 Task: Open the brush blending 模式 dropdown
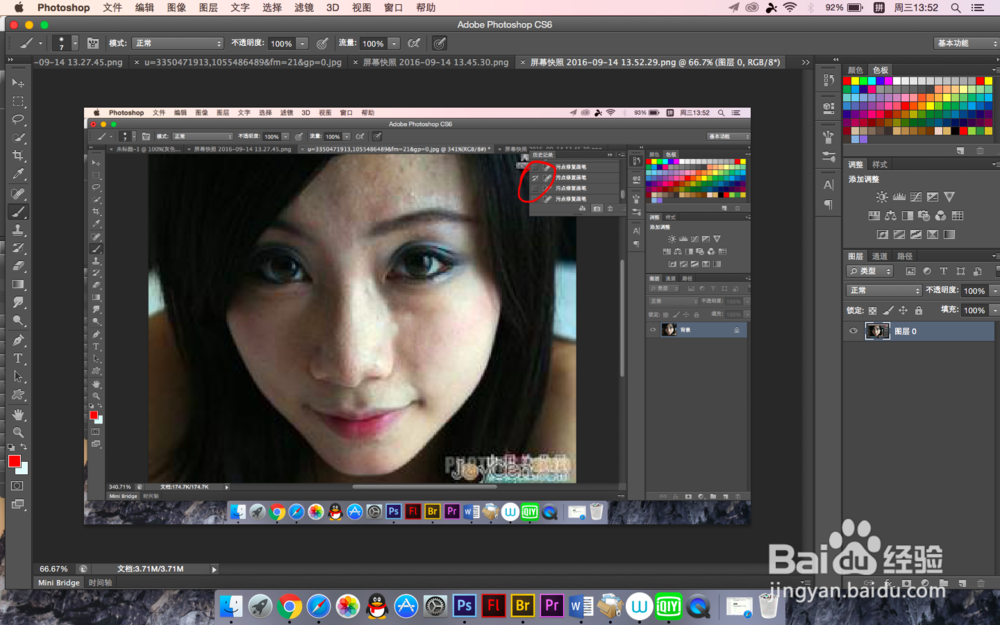pos(177,43)
